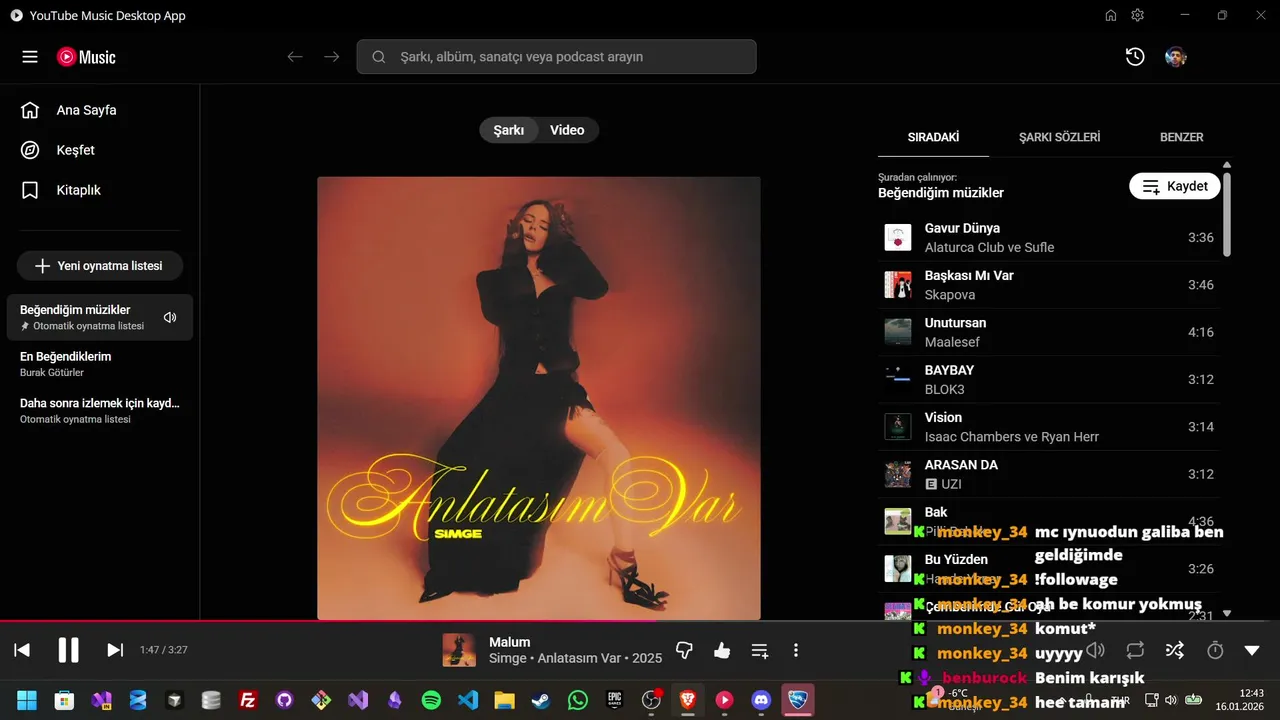This screenshot has width=1280, height=720.
Task: Create a Yeni oynatma listesi
Action: (100, 266)
